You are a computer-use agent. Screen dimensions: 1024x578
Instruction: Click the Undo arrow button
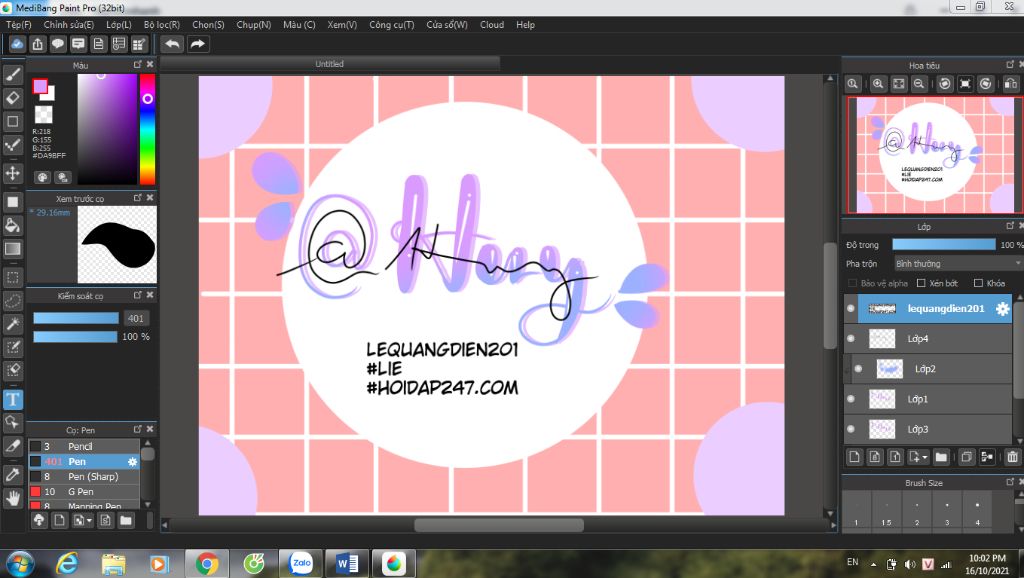[x=172, y=44]
